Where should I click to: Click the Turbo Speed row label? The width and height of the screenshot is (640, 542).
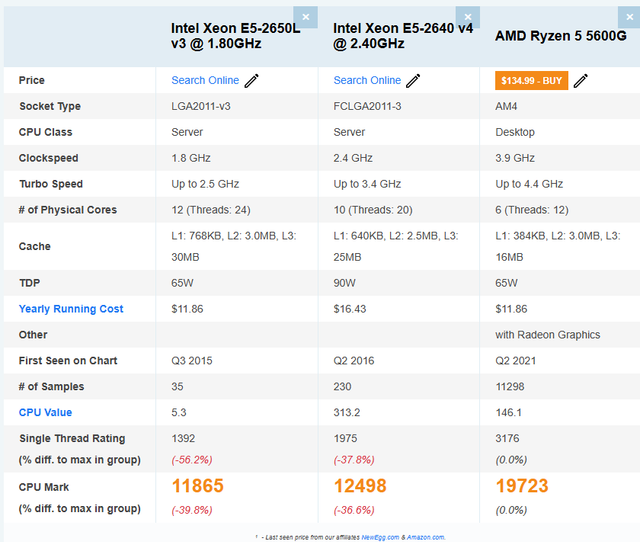coord(51,184)
